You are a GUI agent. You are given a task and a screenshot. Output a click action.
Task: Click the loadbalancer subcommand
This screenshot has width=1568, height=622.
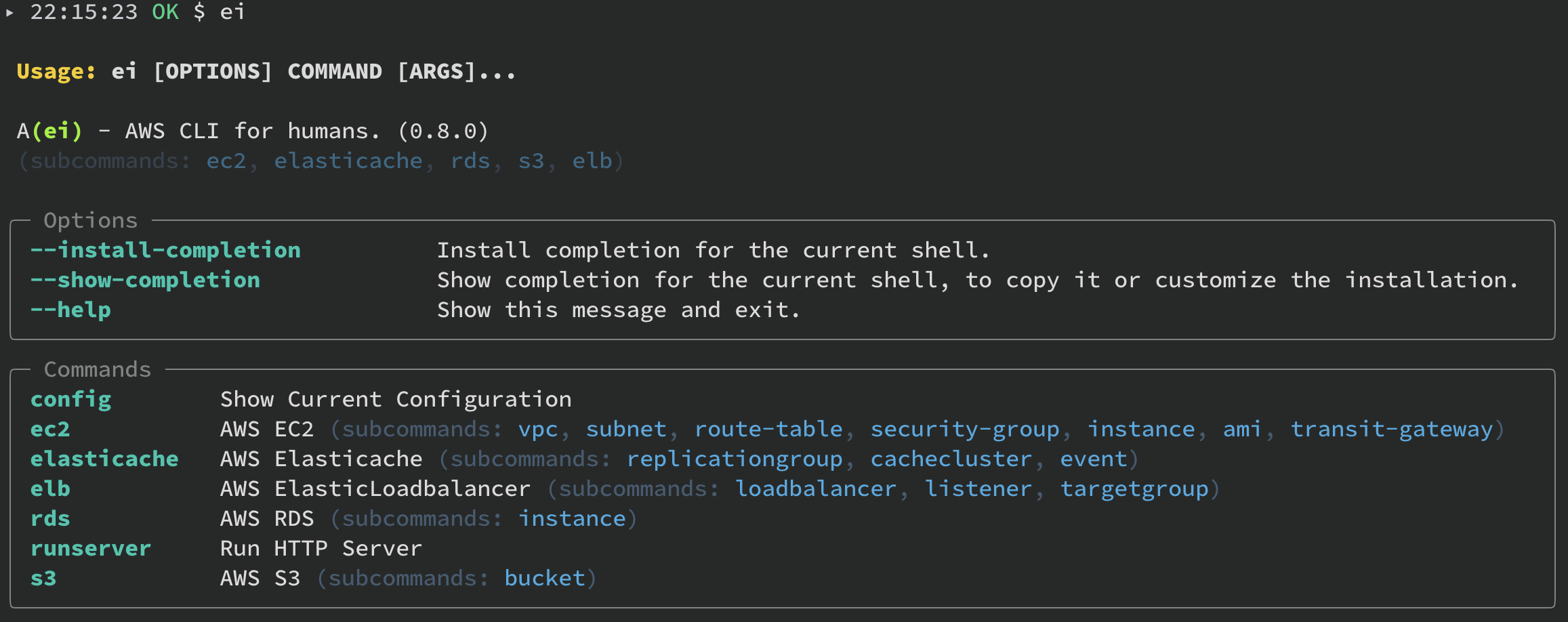[x=816, y=489]
